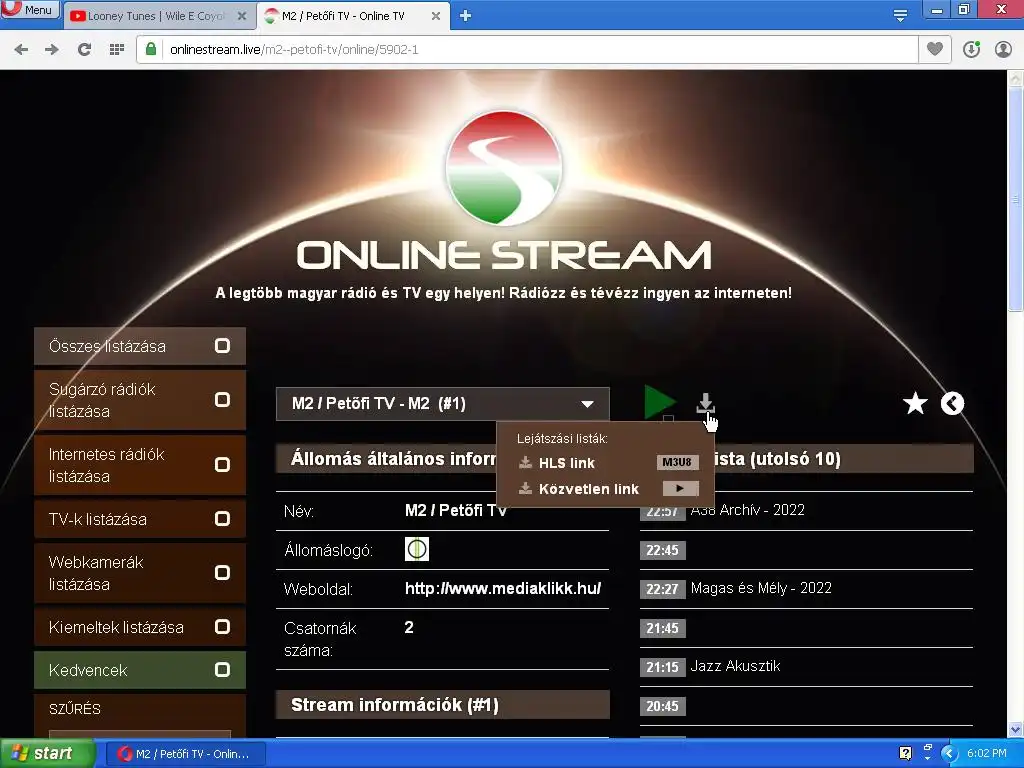Image resolution: width=1024 pixels, height=768 pixels.
Task: Click the 21:15 time badge
Action: [662, 667]
